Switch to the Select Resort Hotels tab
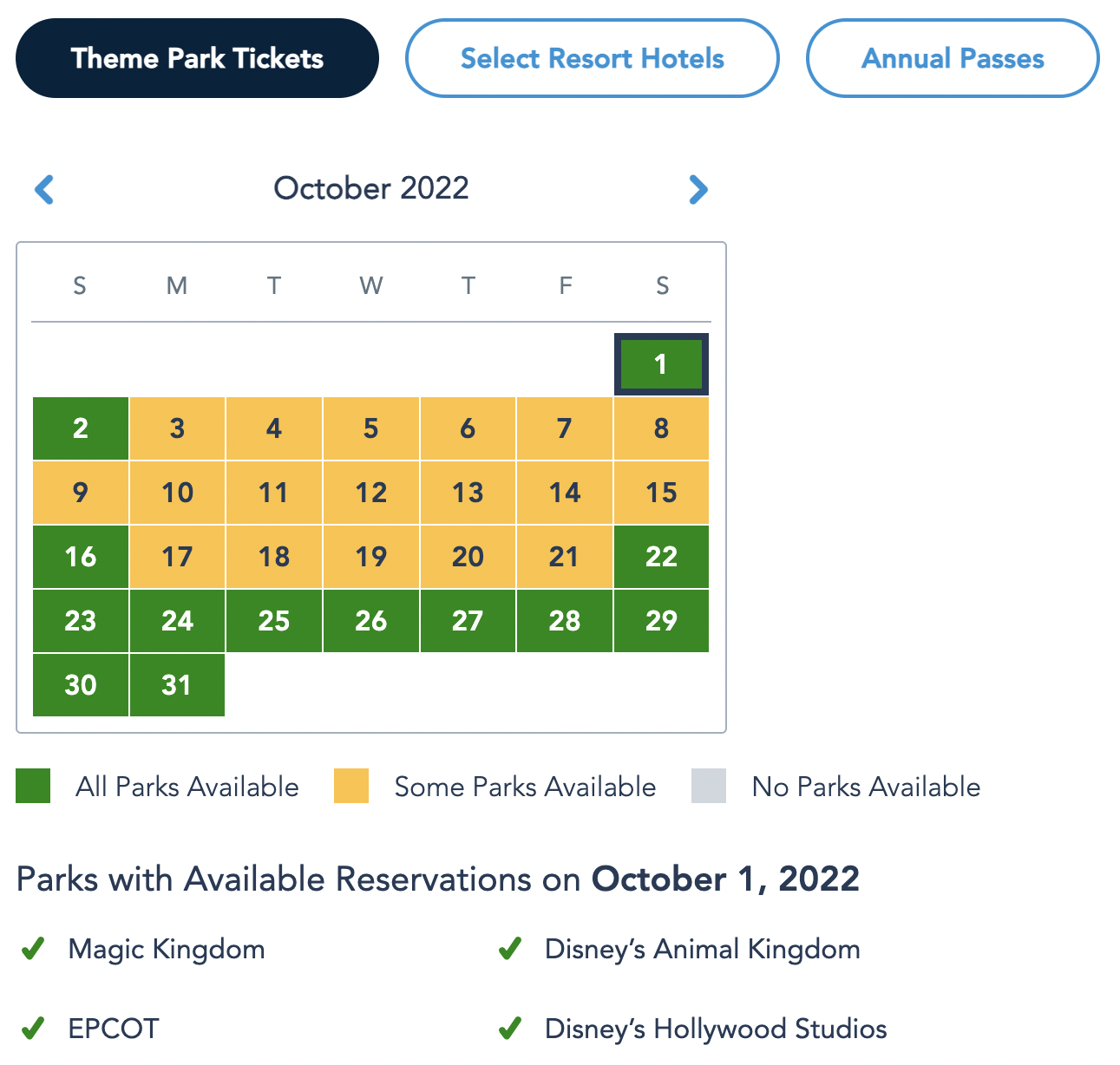Image resolution: width=1120 pixels, height=1065 pixels. 592,58
